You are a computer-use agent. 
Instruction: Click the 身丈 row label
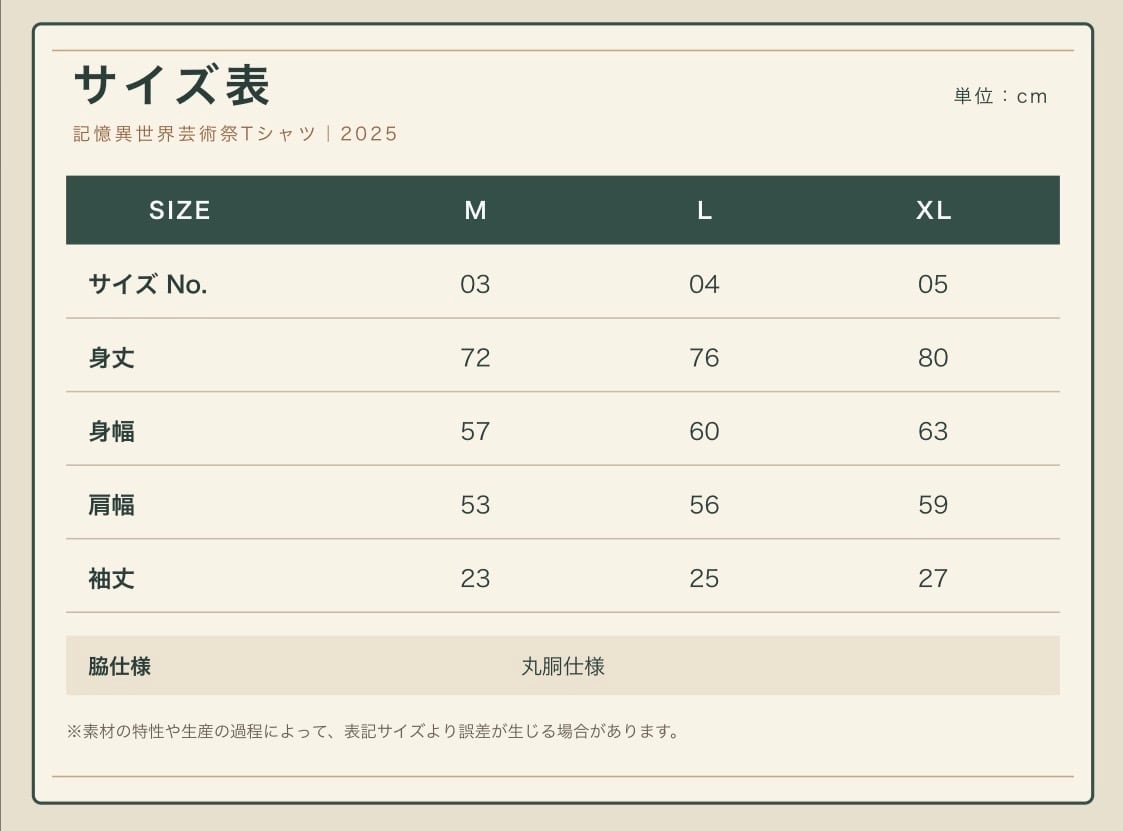pyautogui.click(x=112, y=357)
